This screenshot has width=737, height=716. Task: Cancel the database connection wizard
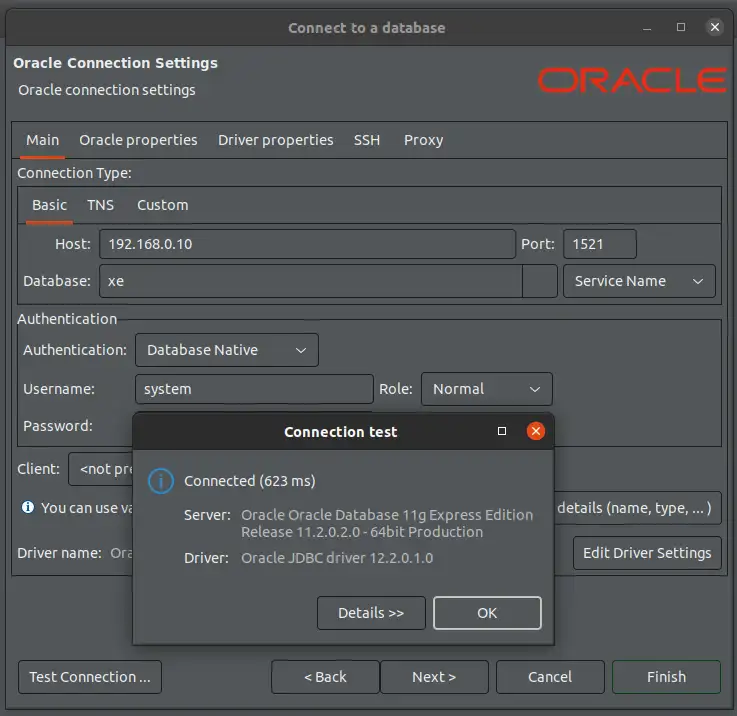(550, 677)
